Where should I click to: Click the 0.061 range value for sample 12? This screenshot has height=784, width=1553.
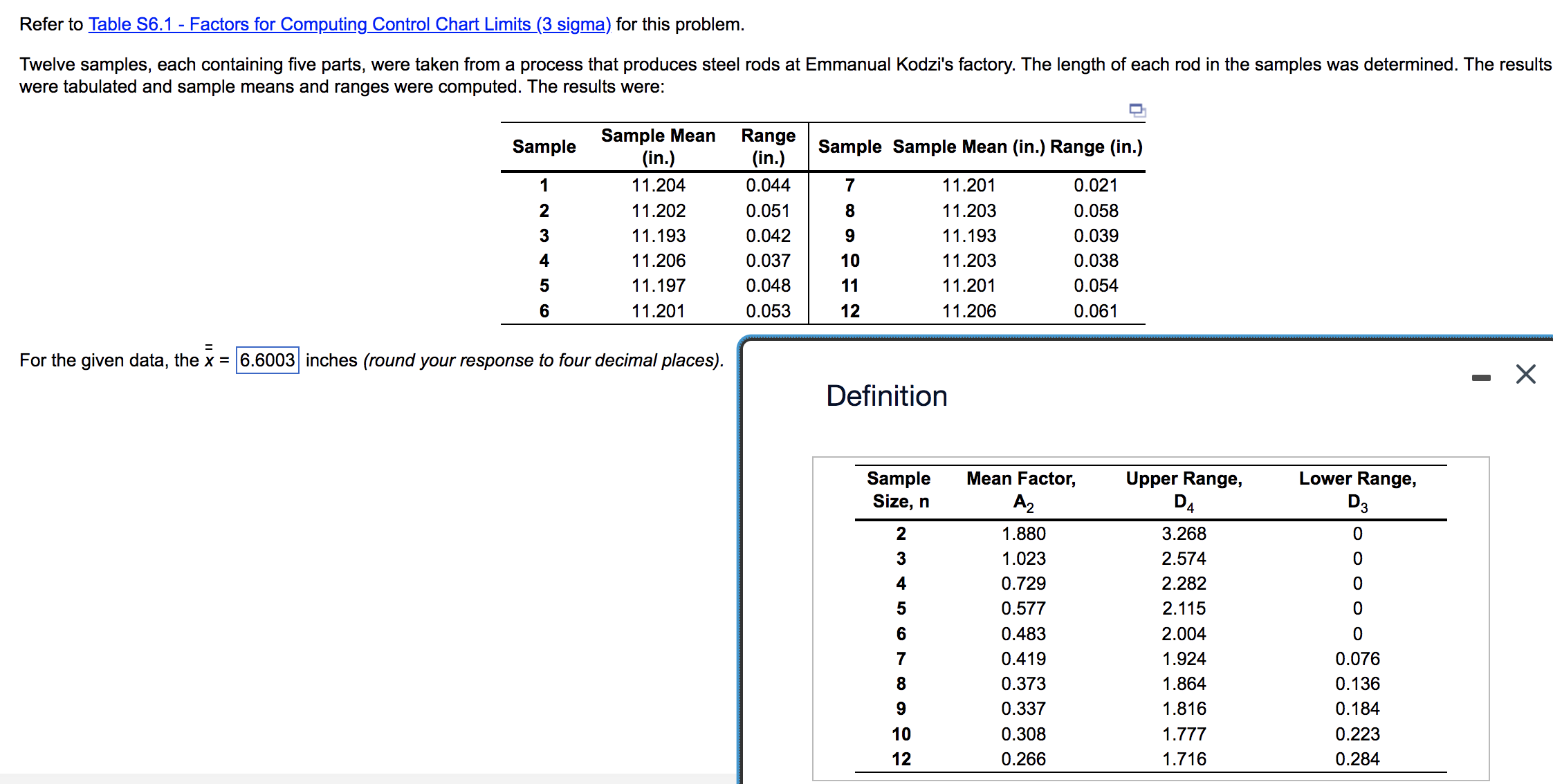pyautogui.click(x=1096, y=310)
